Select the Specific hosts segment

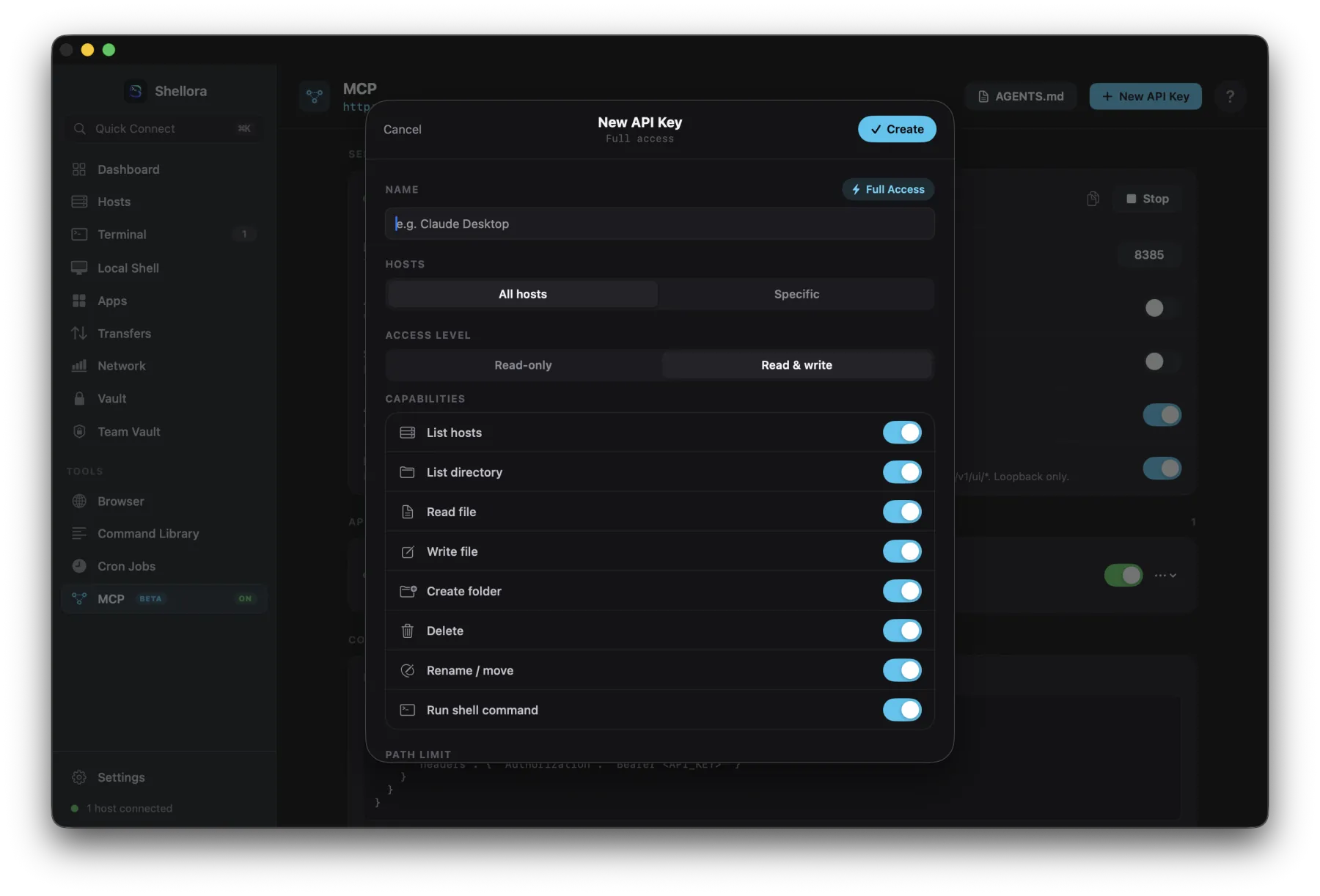796,294
